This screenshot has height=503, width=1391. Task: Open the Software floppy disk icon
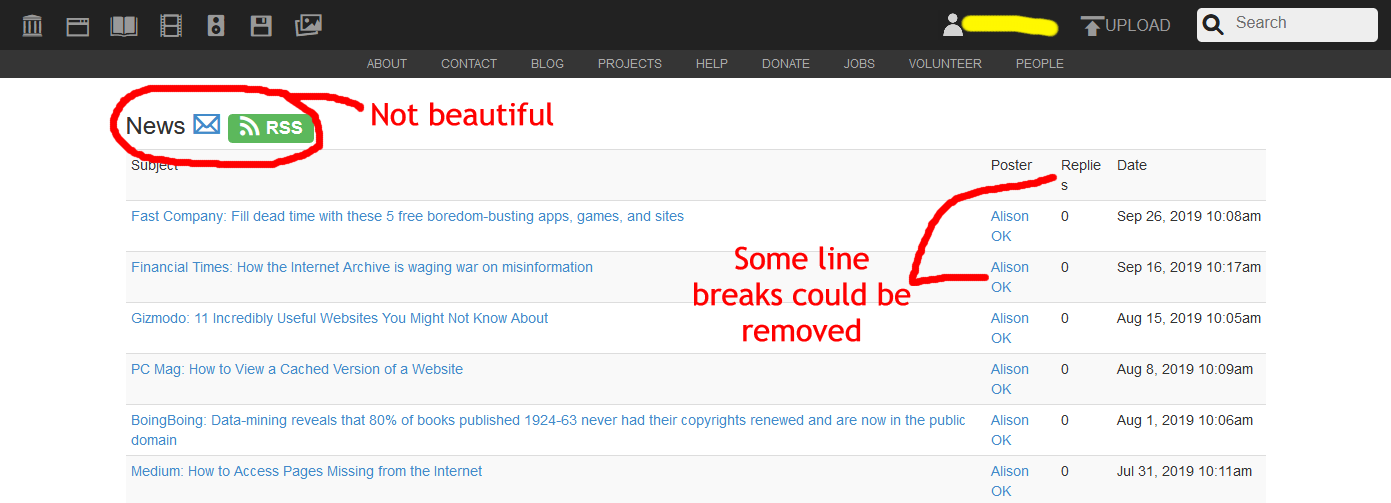261,26
